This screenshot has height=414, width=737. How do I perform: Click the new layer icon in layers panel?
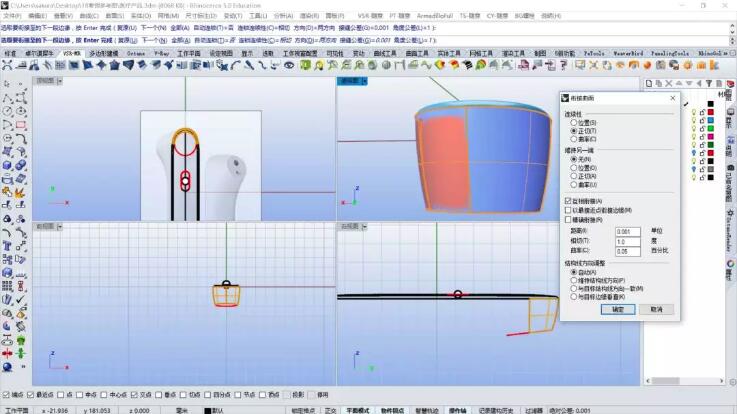tap(649, 84)
